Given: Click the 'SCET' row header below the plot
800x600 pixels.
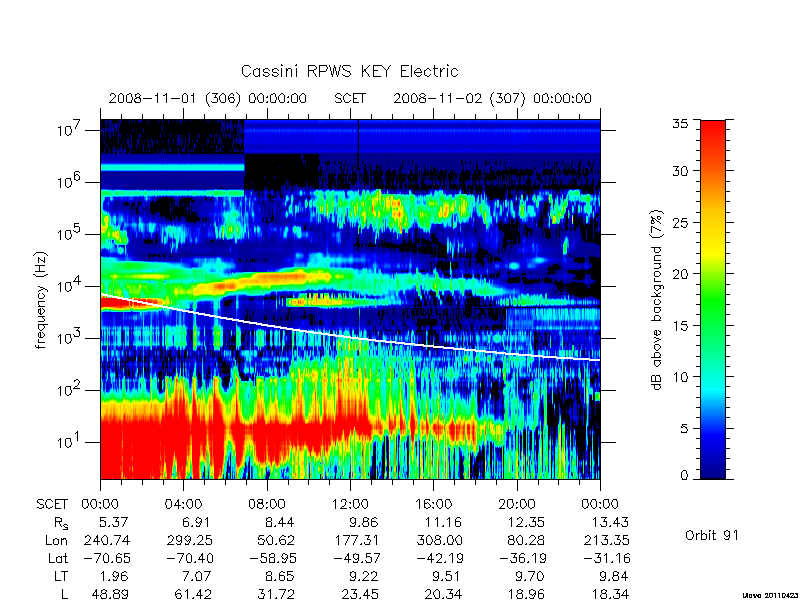Looking at the screenshot, I should point(52,504).
